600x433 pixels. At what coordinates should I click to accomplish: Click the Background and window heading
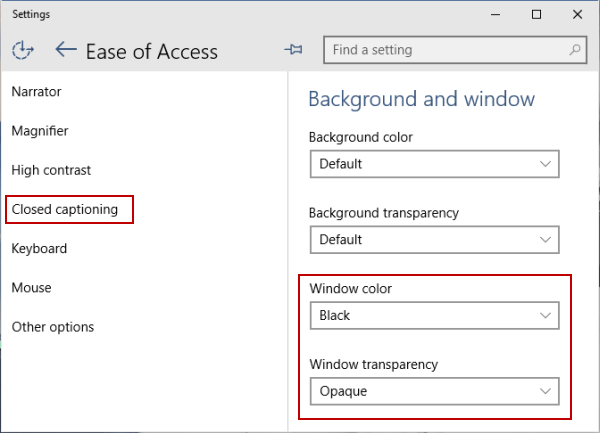[422, 99]
